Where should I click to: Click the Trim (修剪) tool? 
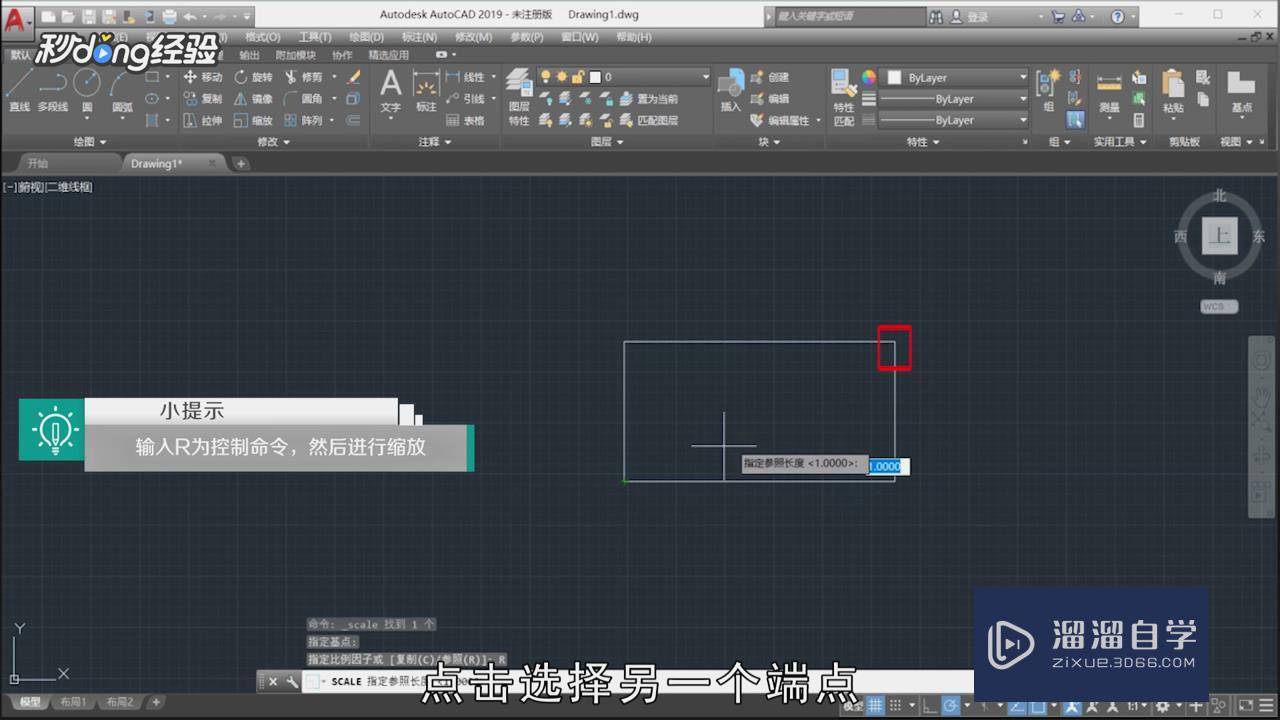304,77
